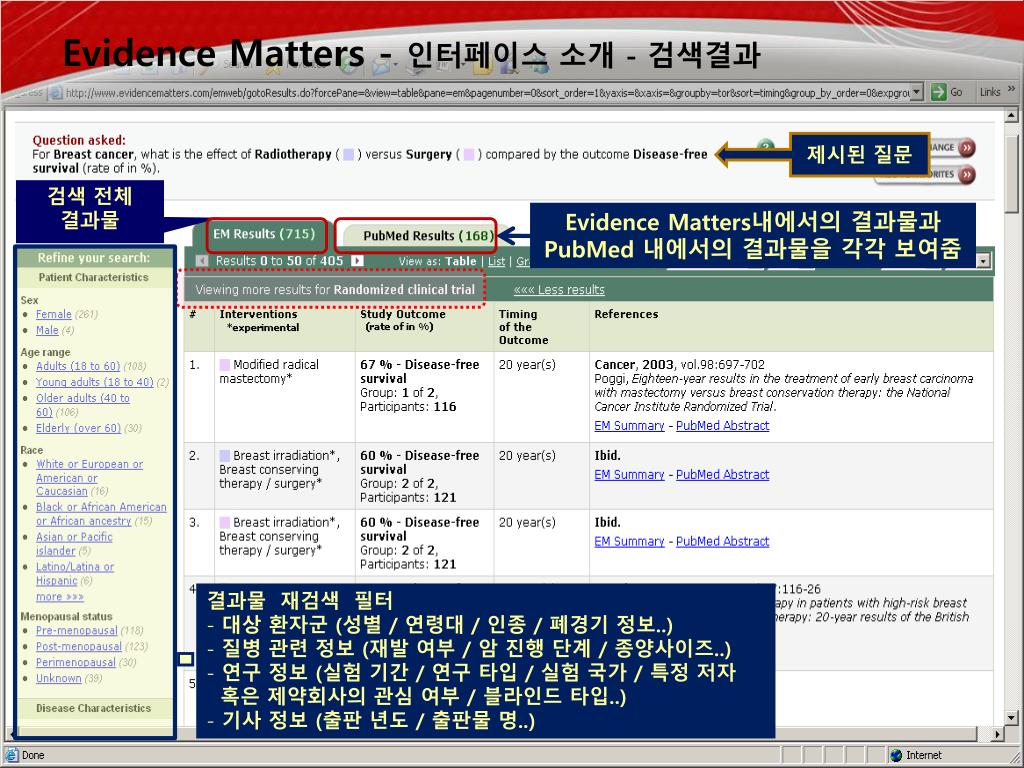The image size is (1024, 768).
Task: Click the 'Question asked:' heading
Action: coord(79,140)
